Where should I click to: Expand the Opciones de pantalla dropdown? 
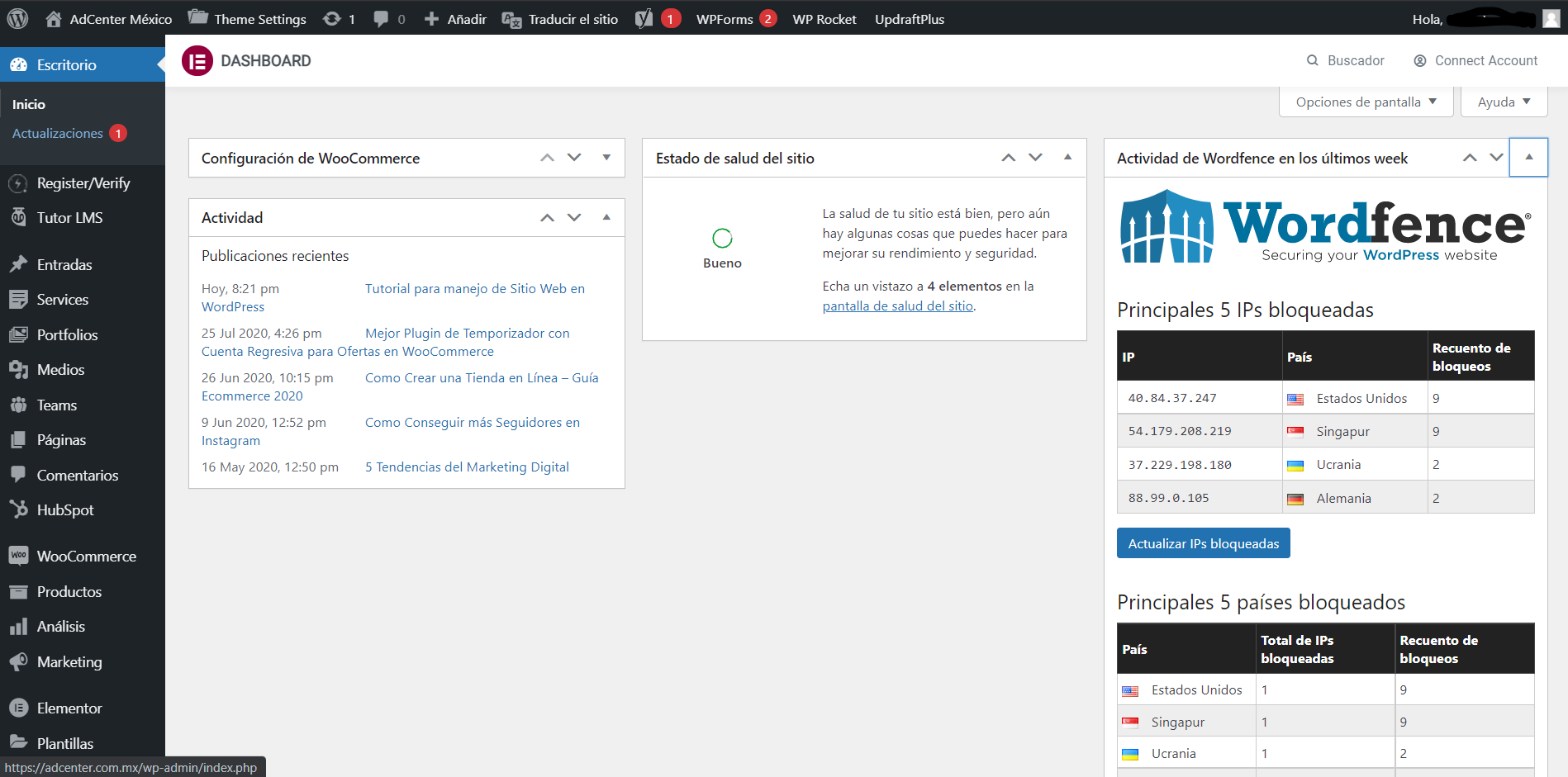tap(1366, 102)
